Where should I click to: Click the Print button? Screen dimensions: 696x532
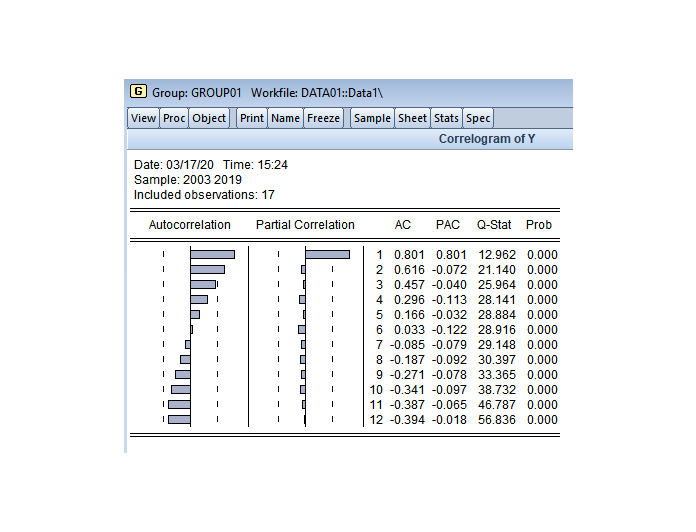coord(252,118)
